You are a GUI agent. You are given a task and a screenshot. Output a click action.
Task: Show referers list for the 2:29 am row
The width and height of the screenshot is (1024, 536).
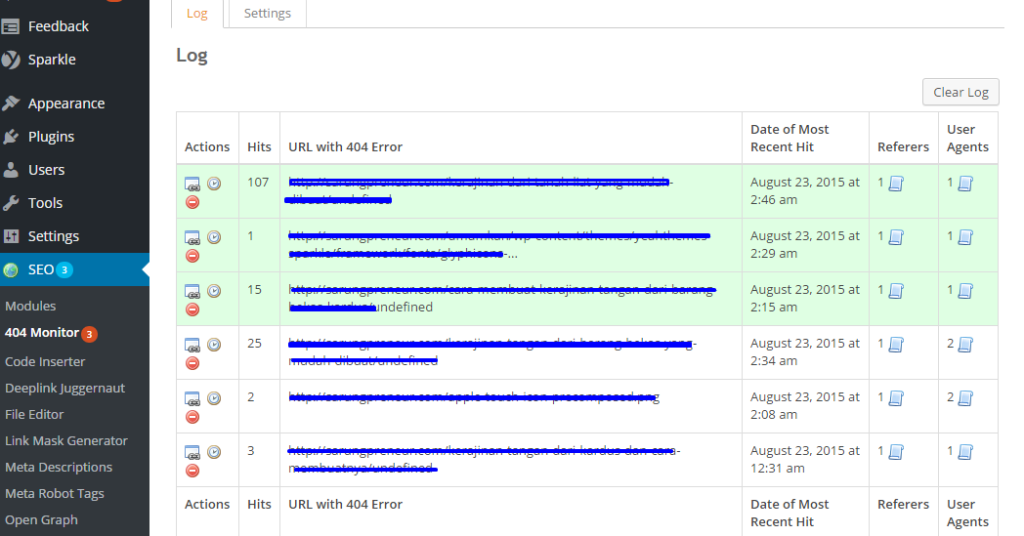pos(896,237)
